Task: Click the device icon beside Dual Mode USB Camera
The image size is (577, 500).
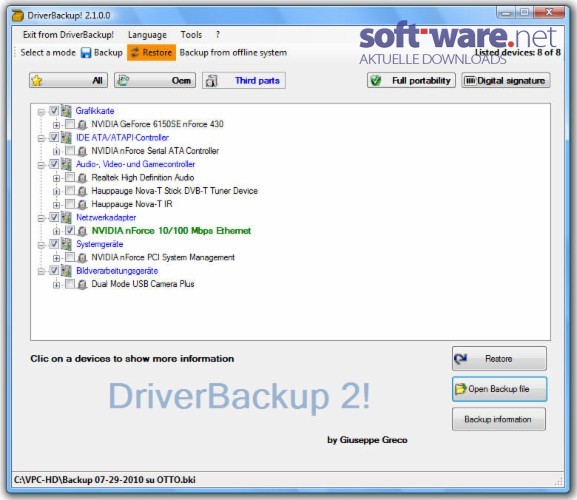Action: pos(82,284)
